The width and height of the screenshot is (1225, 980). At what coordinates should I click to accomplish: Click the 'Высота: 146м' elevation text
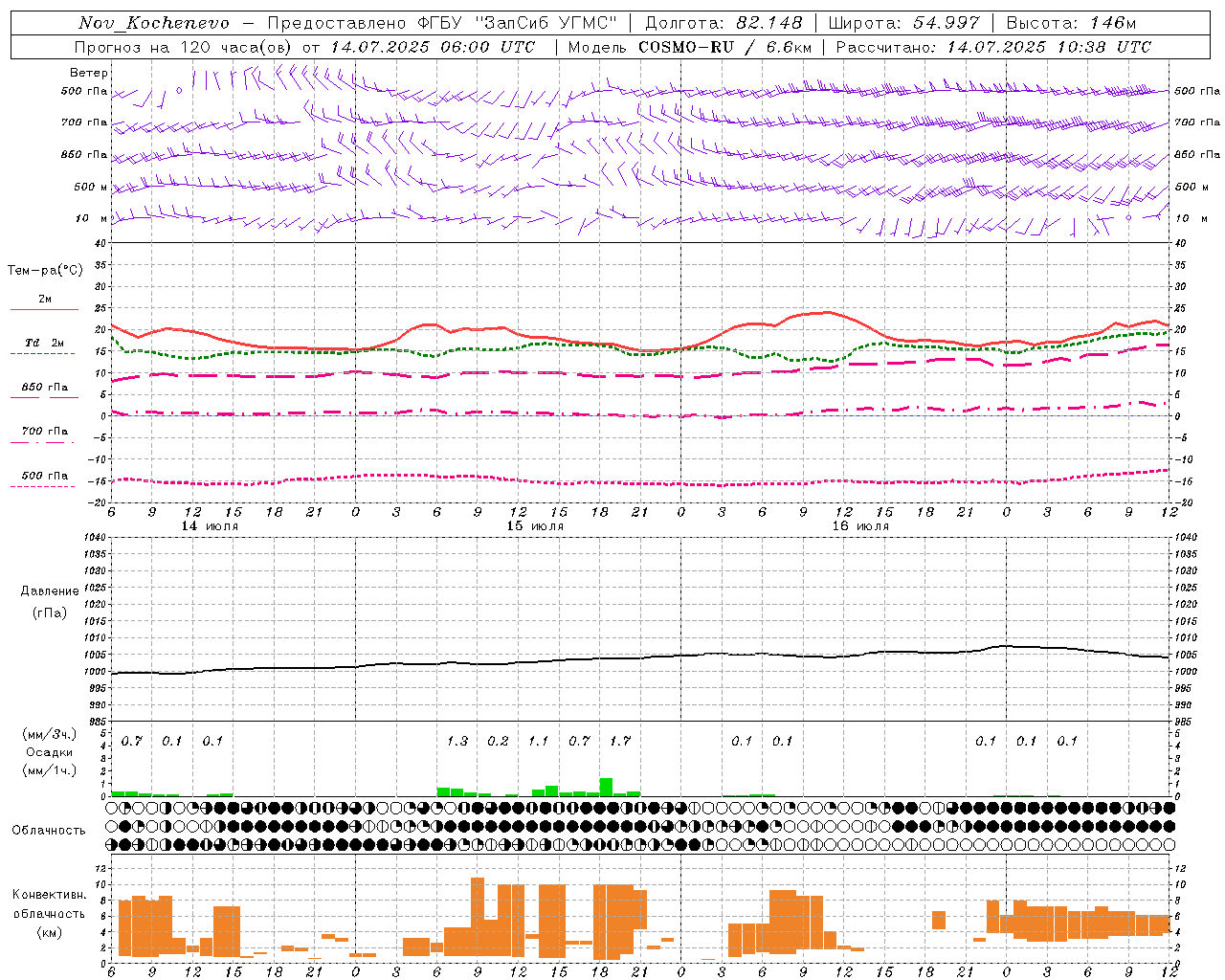coord(1070,23)
